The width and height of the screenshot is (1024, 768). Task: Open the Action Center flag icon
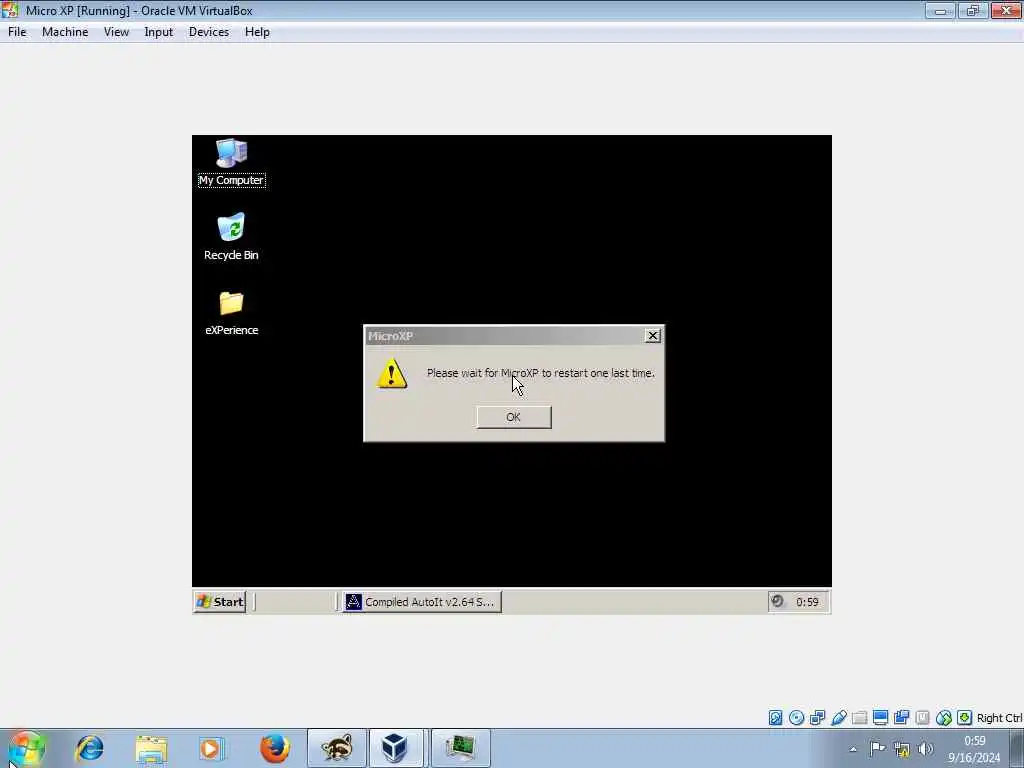click(877, 749)
